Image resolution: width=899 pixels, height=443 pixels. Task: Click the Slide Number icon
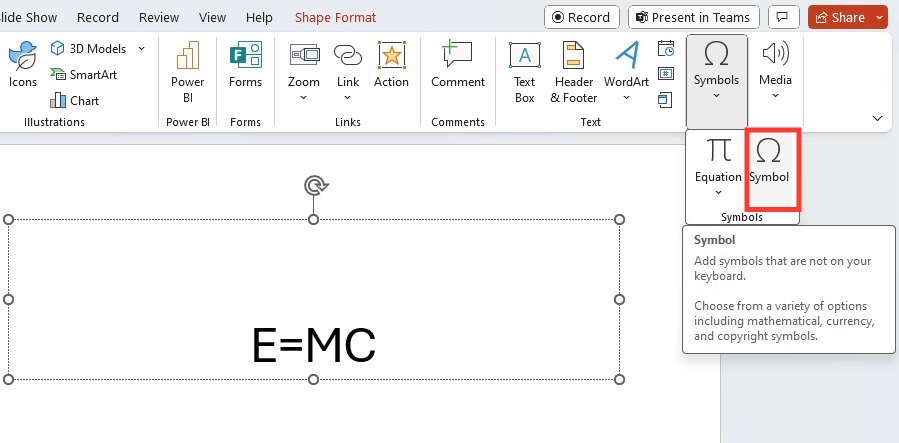(666, 74)
